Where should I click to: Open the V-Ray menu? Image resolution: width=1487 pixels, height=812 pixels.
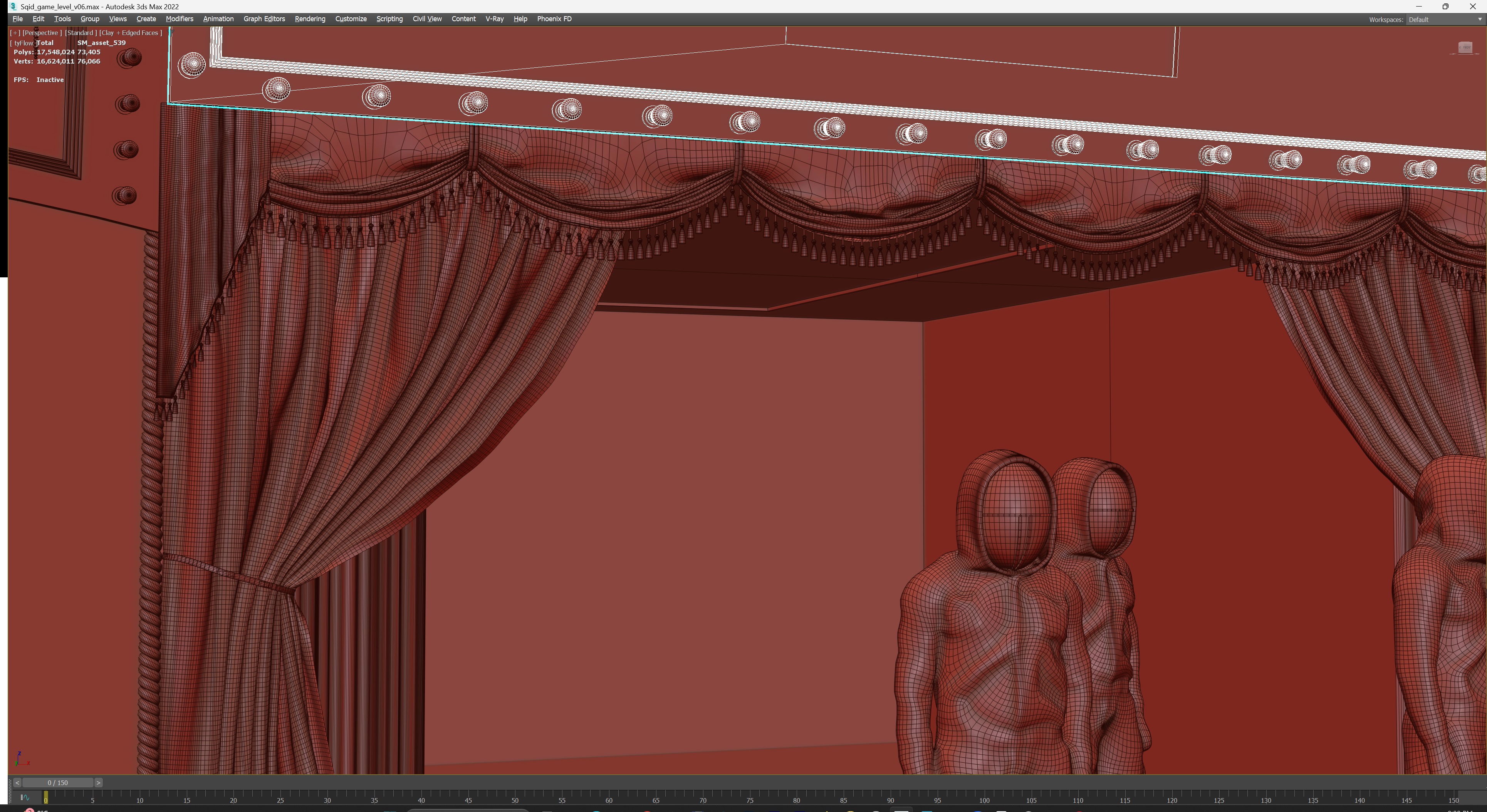494,19
